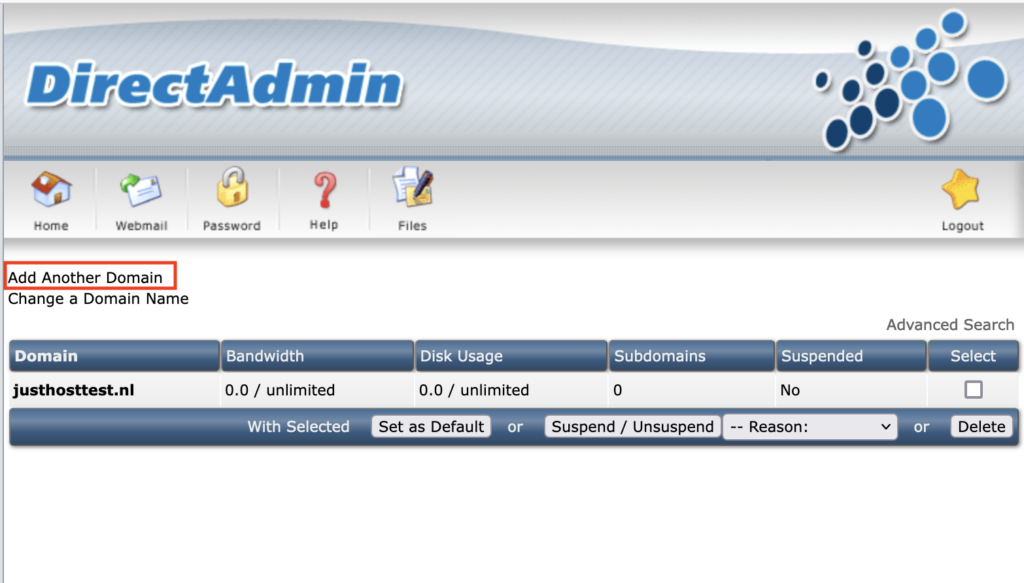Click the DirectAdmin logo

coord(215,85)
